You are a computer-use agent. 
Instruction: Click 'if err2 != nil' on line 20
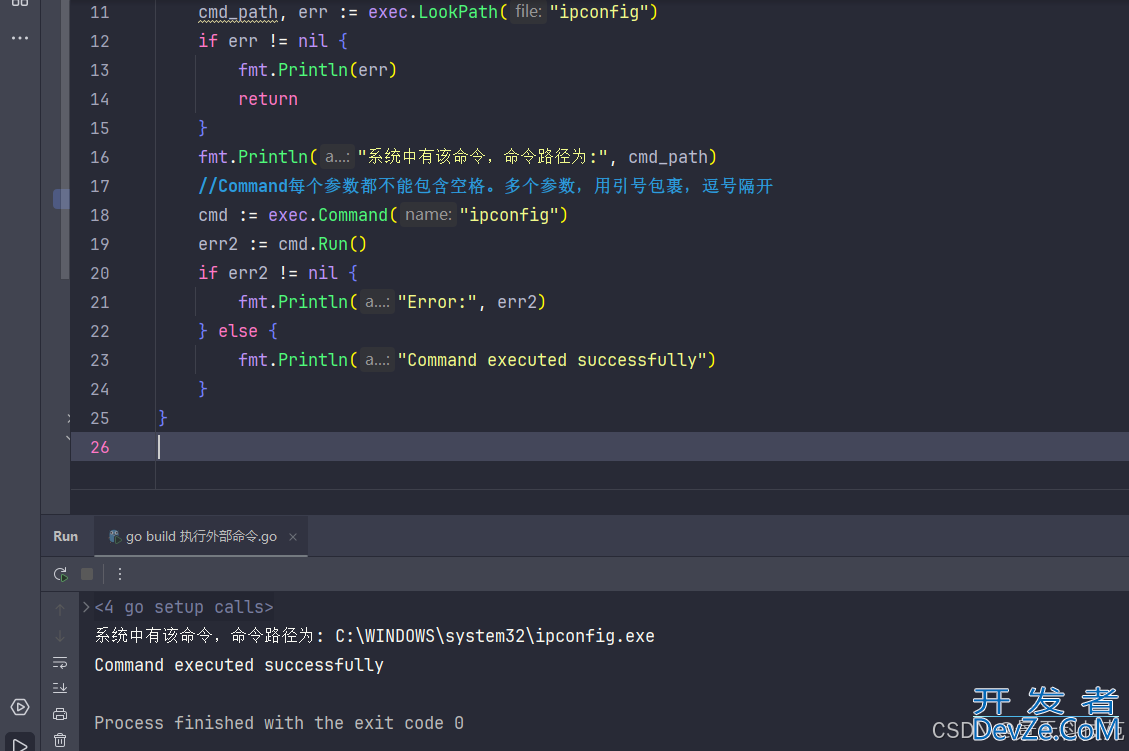pyautogui.click(x=268, y=273)
